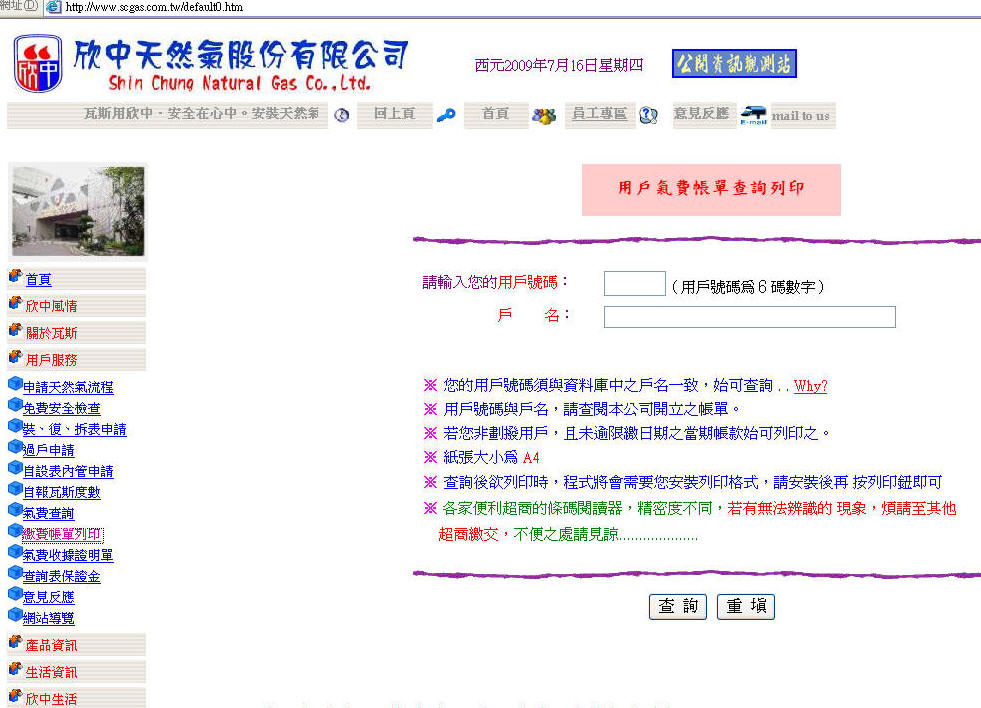The height and width of the screenshot is (708, 981).
Task: Click the blue cube icon beside 網站導覽
Action: point(14,616)
